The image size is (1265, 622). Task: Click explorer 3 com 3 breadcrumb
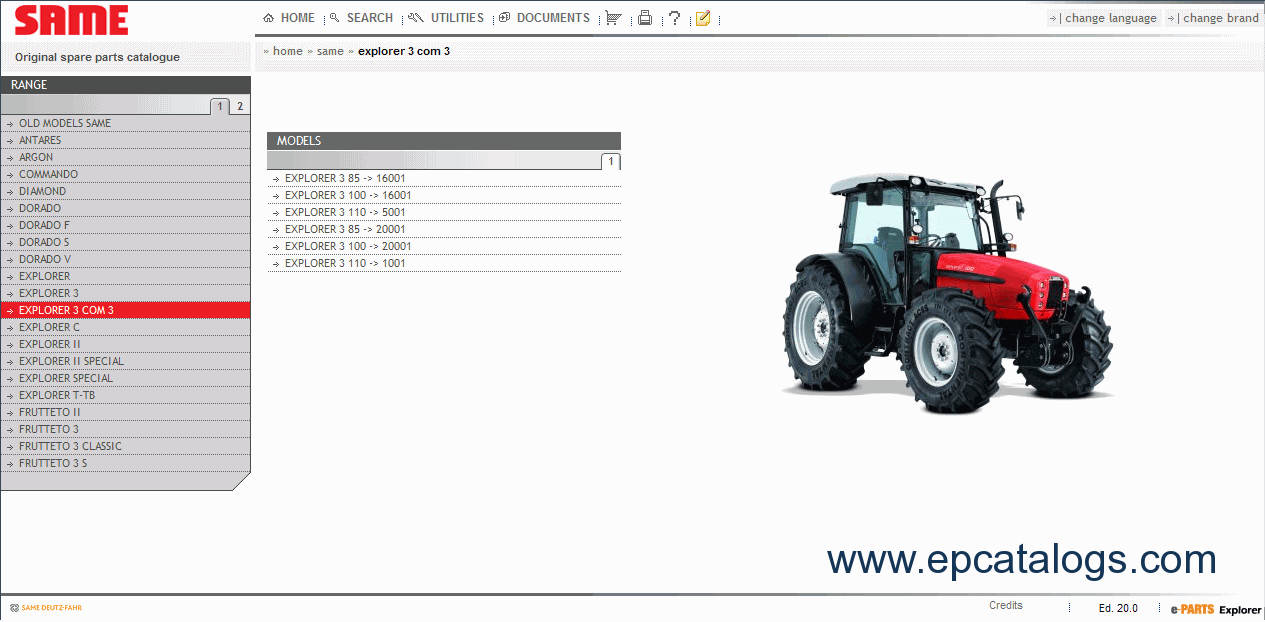404,51
